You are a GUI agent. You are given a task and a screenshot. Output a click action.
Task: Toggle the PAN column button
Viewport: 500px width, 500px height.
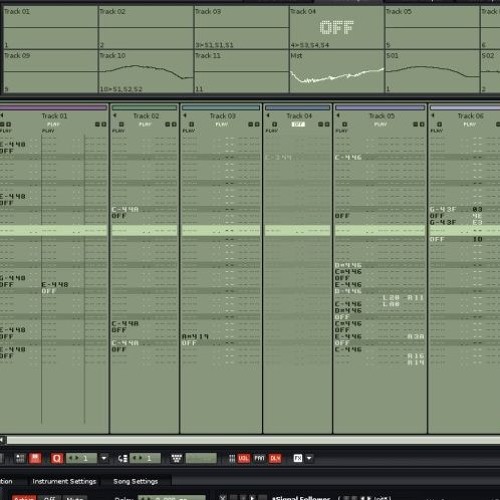(259, 458)
